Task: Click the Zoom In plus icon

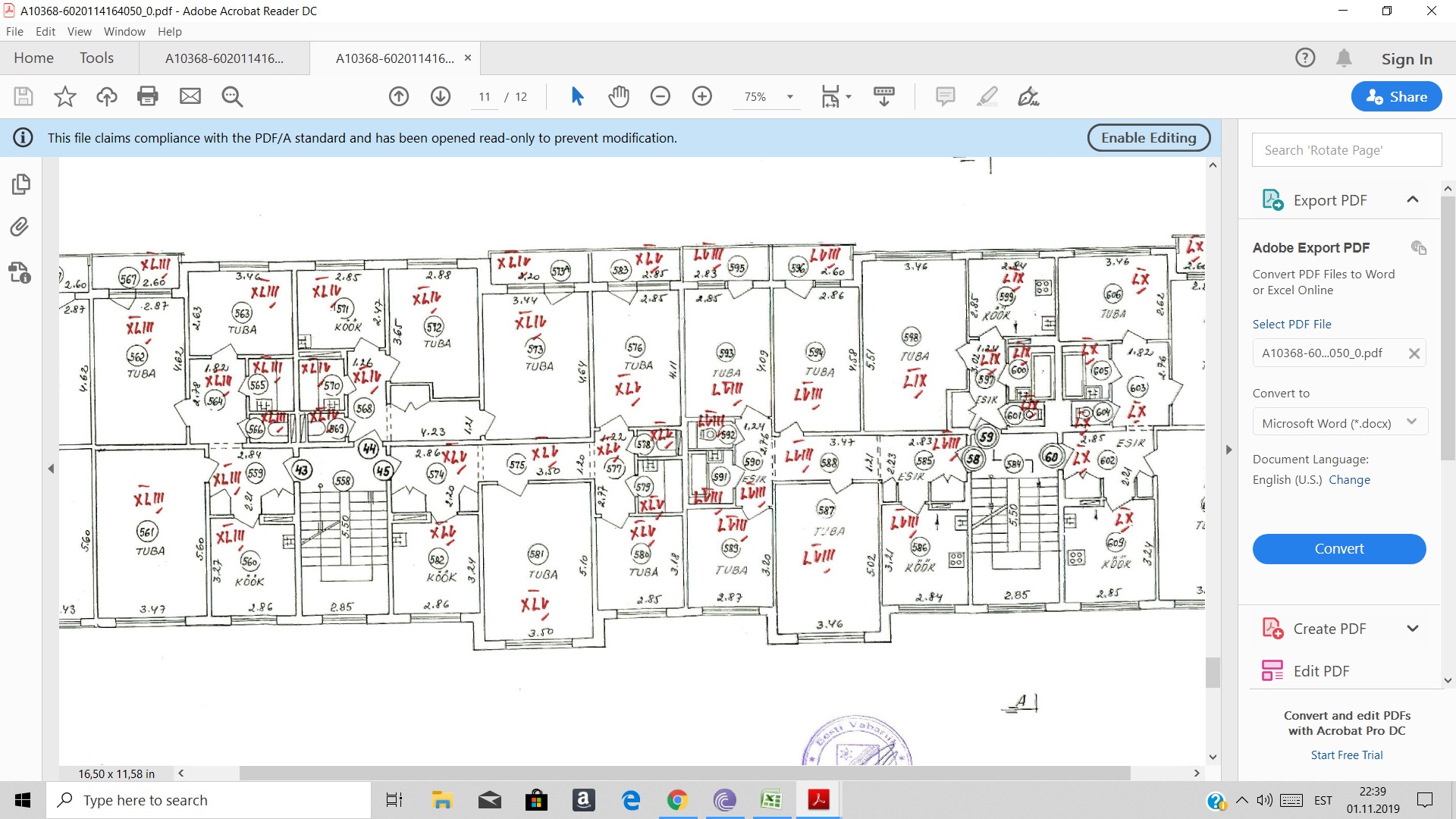Action: pyautogui.click(x=702, y=96)
